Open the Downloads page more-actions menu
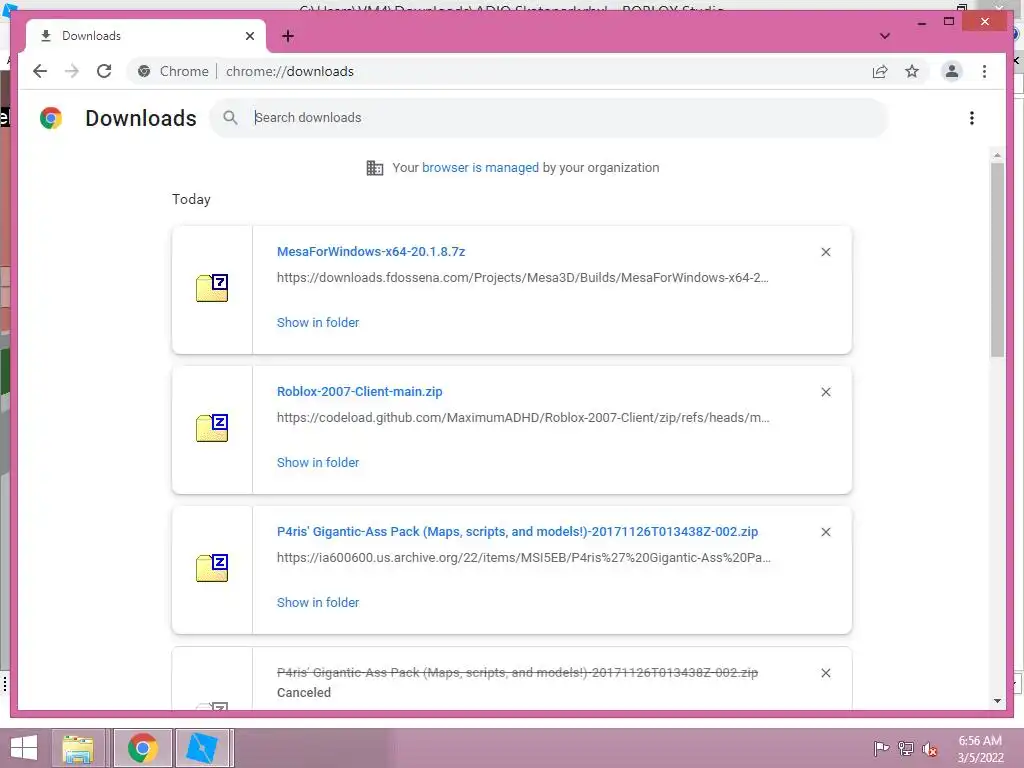 (972, 118)
